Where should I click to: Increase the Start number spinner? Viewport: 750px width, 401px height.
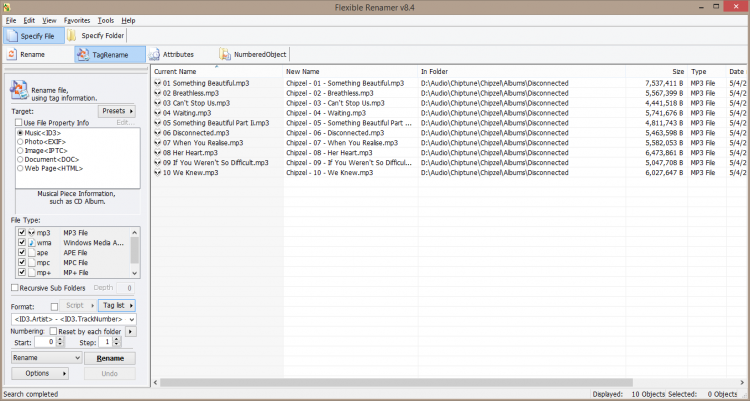point(60,339)
